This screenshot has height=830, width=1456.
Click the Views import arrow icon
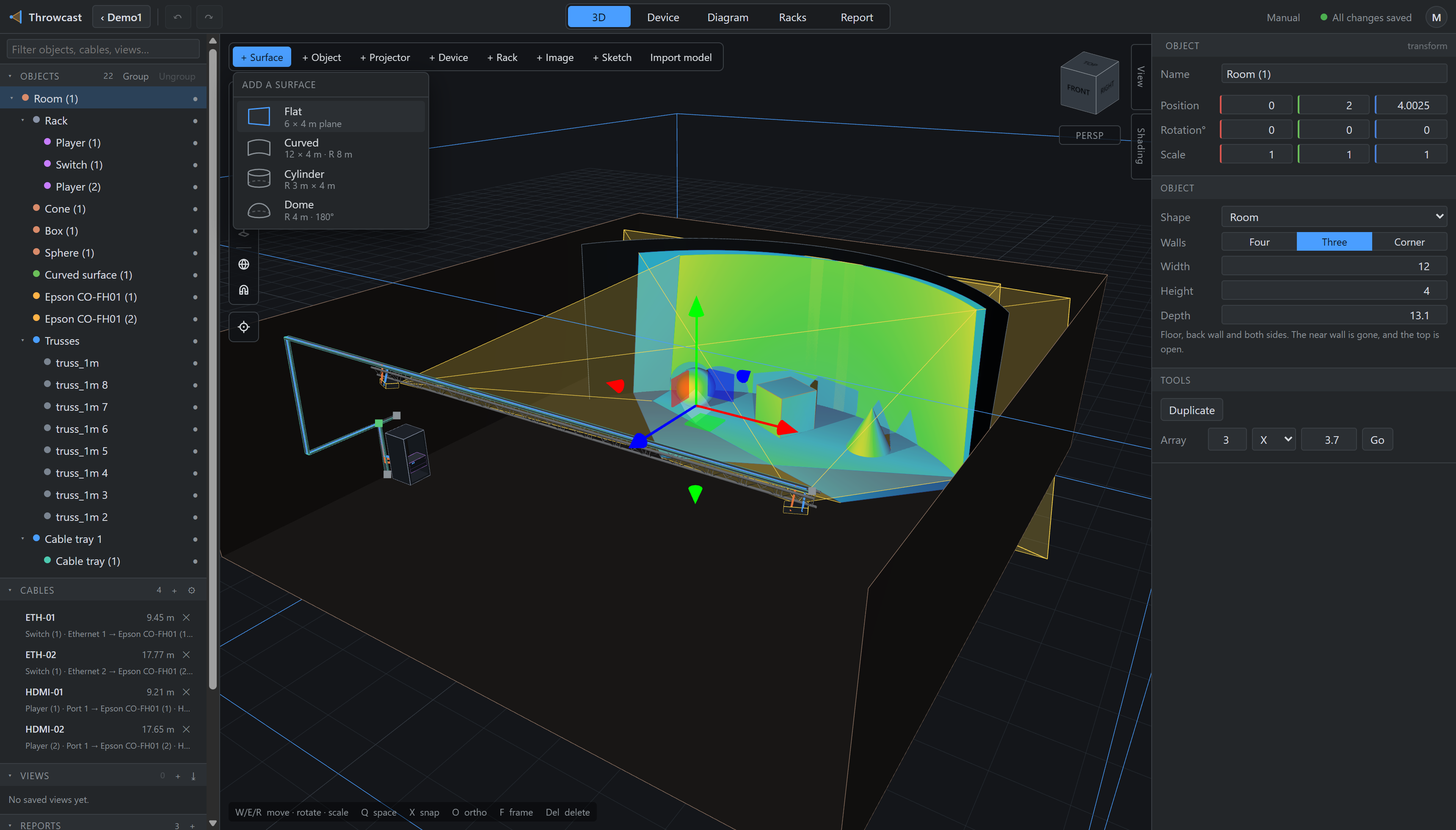[x=194, y=776]
